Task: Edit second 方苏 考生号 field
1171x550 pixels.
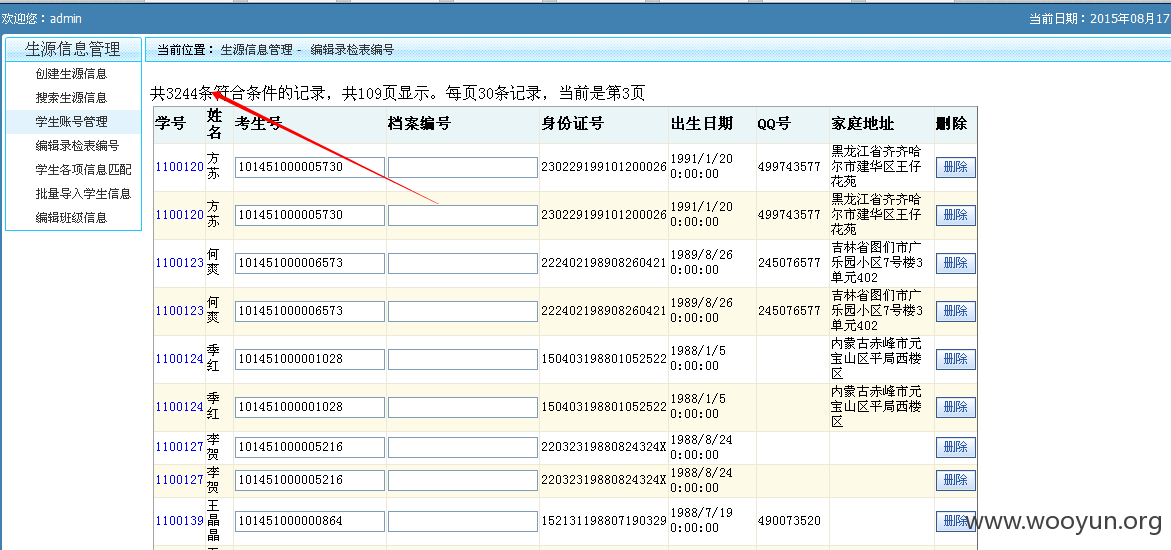Action: click(x=310, y=215)
